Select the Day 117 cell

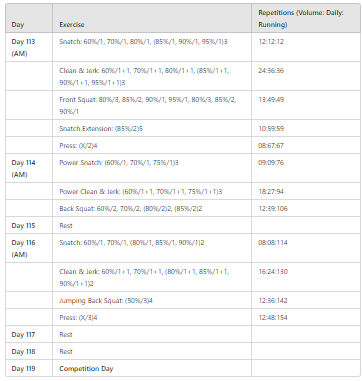pyautogui.click(x=29, y=334)
